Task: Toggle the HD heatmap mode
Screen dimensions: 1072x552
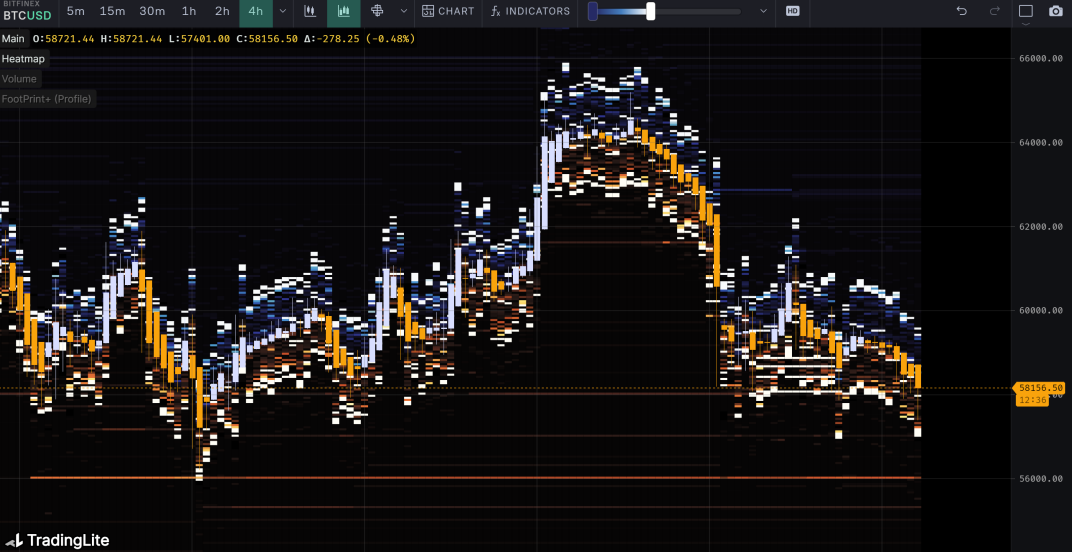Action: (793, 11)
